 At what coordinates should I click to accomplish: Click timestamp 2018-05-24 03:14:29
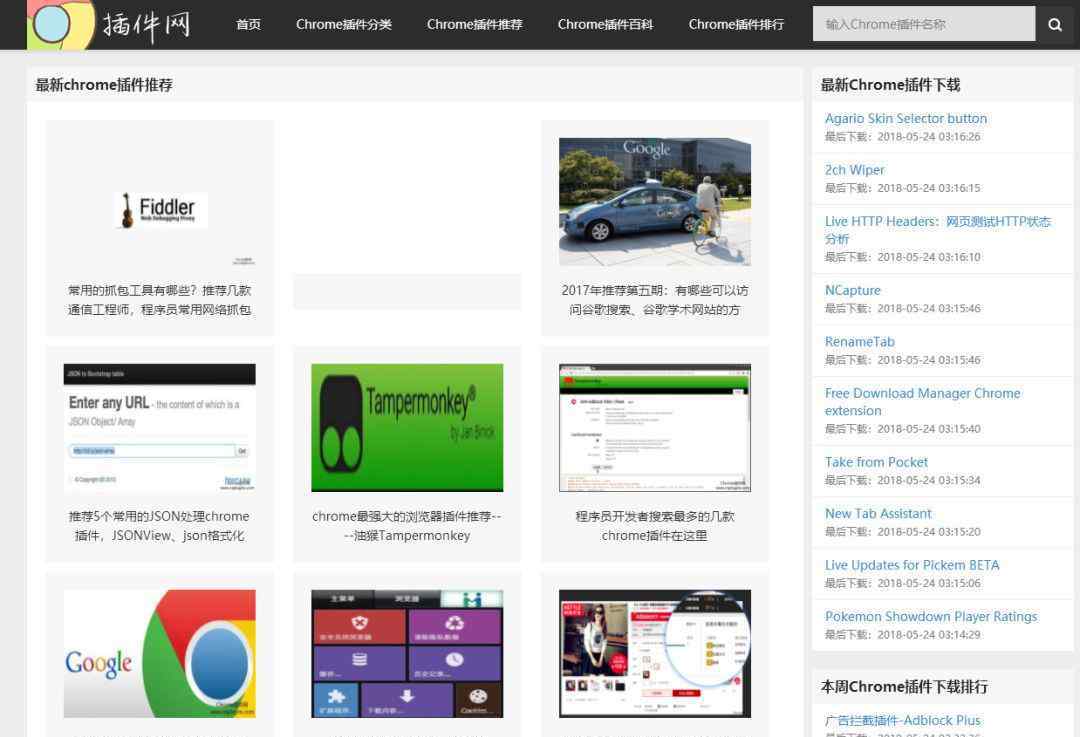[x=928, y=636]
